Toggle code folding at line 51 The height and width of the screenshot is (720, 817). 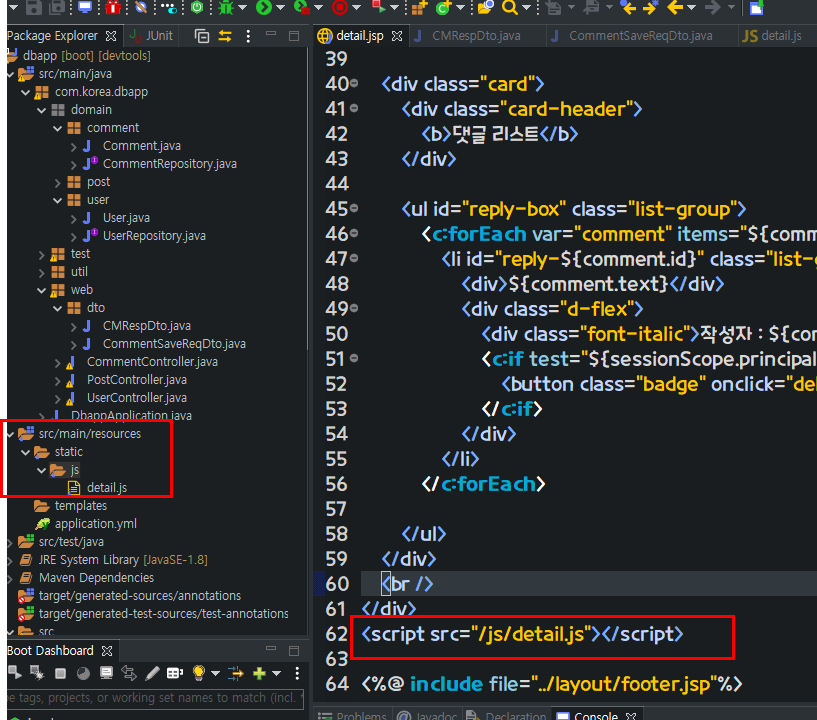pos(354,358)
